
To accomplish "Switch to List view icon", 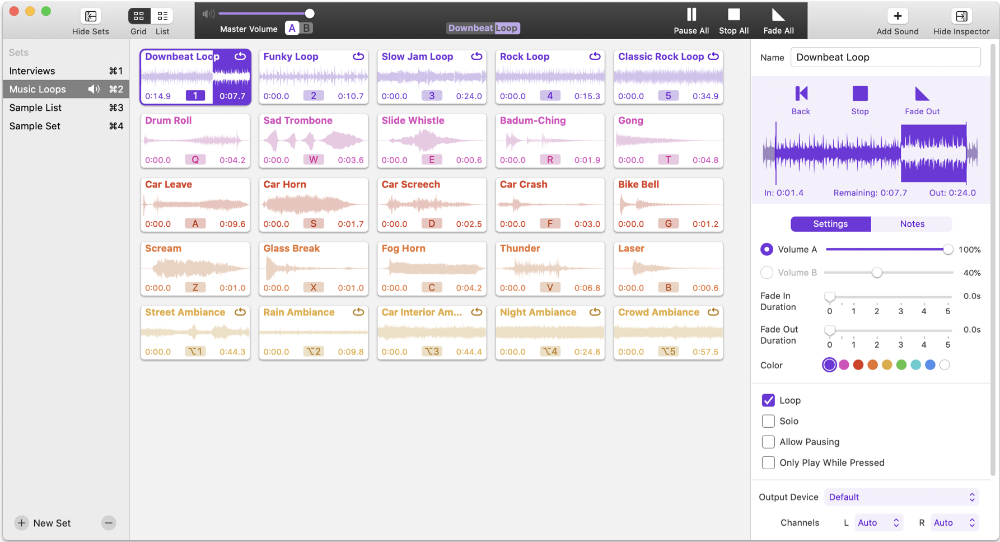I will (162, 16).
